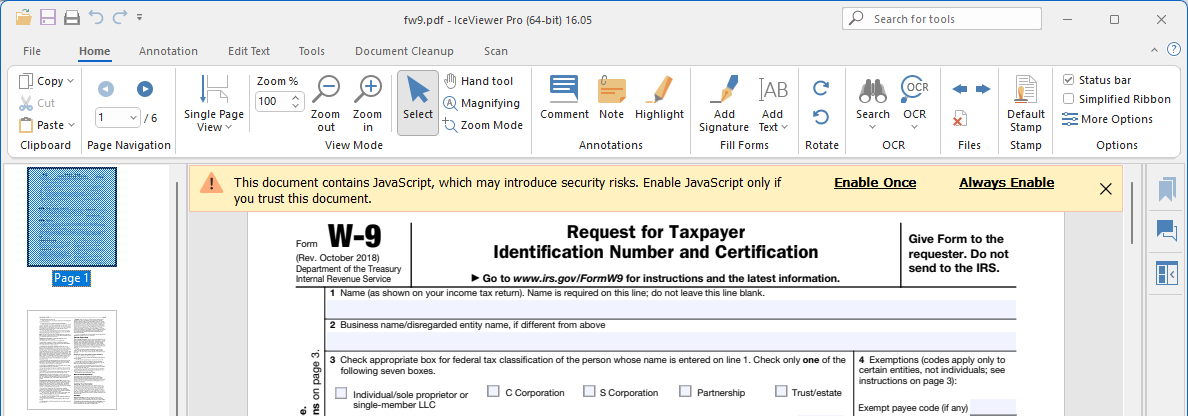Apply the Default Stamp
The image size is (1188, 416).
1026,105
